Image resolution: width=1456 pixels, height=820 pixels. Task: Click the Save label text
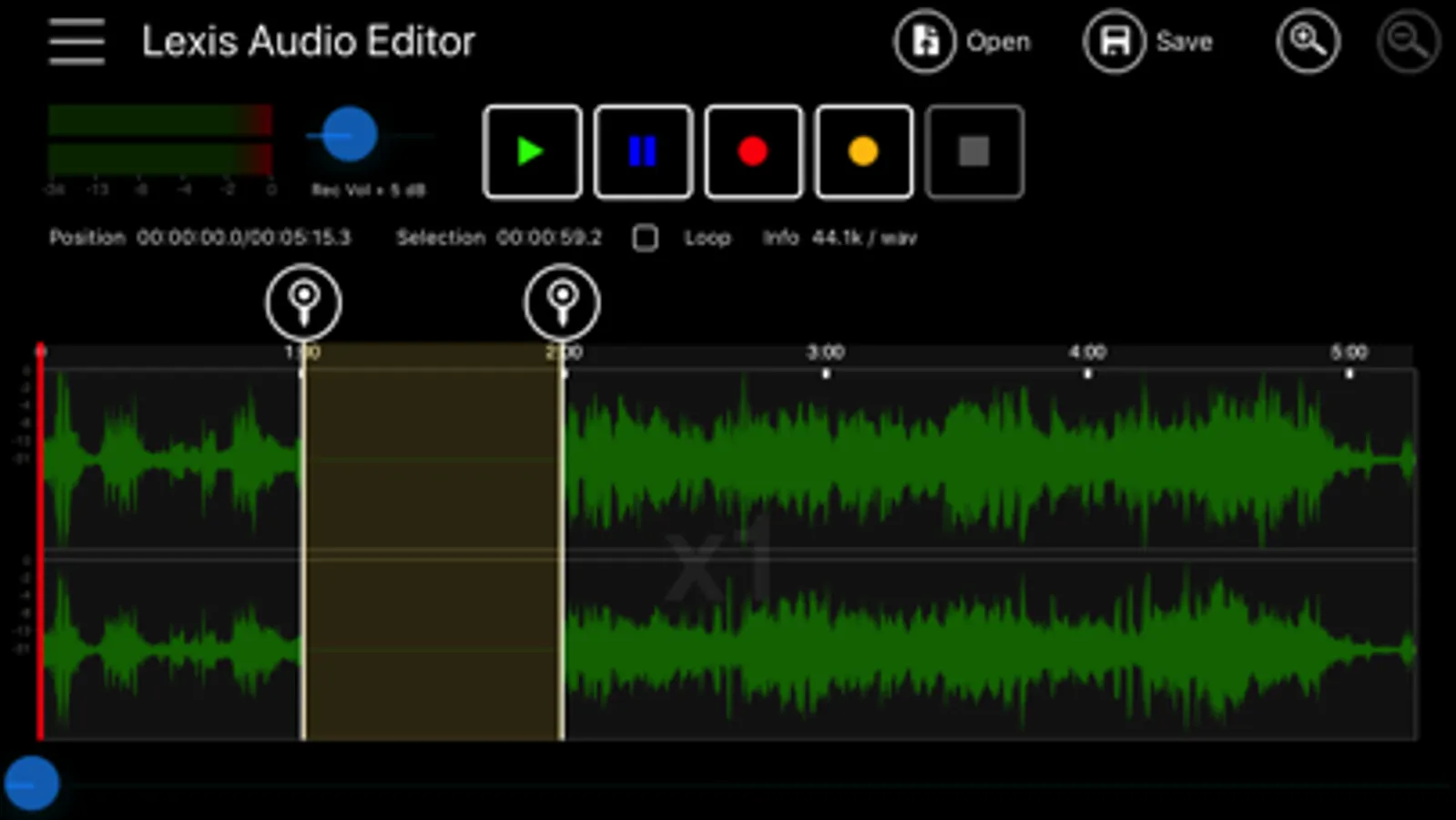point(1184,42)
